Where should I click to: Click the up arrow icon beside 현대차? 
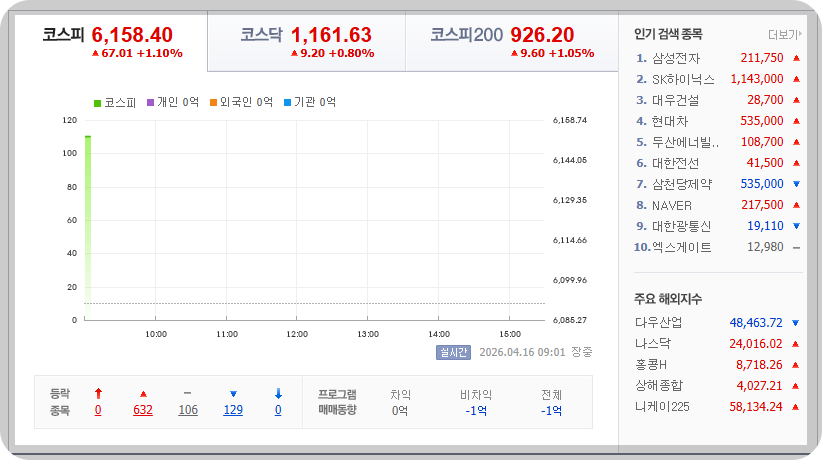pyautogui.click(x=796, y=121)
